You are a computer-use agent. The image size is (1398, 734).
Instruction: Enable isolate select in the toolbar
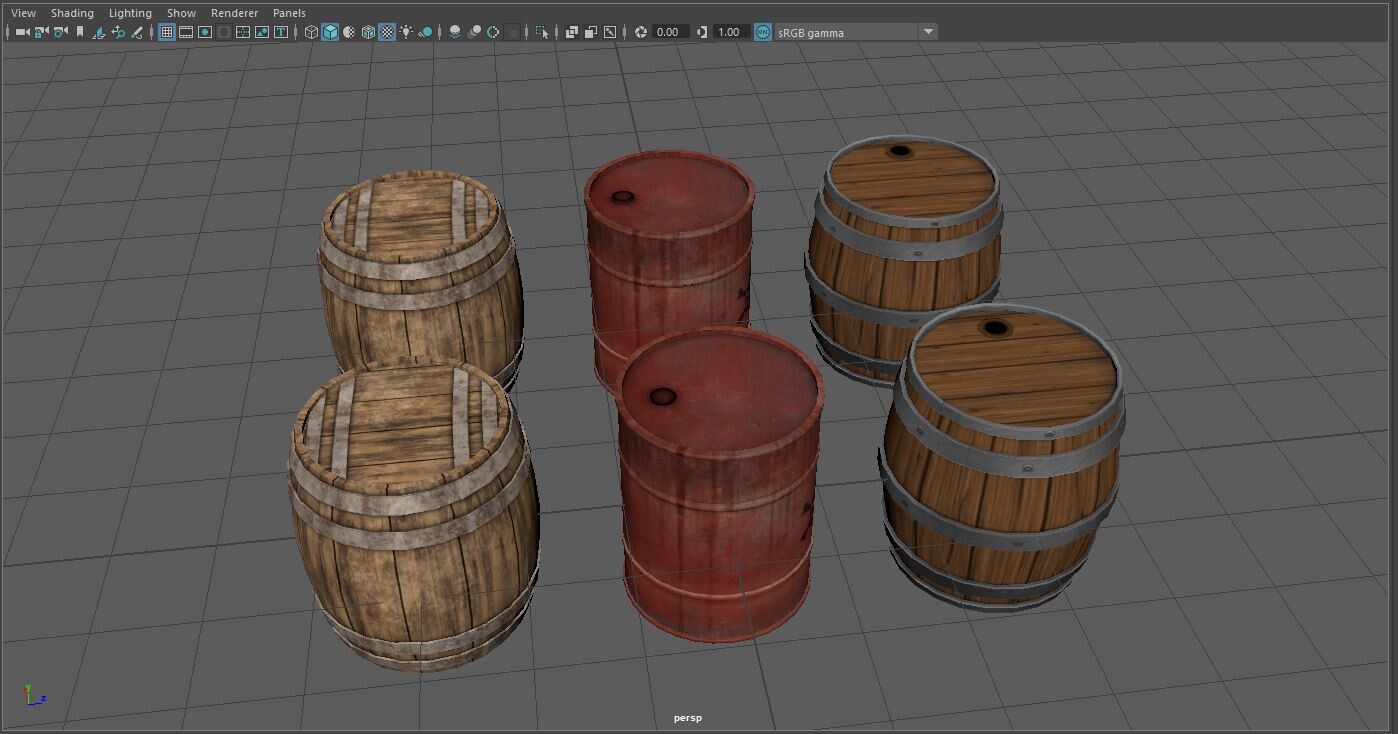[543, 31]
